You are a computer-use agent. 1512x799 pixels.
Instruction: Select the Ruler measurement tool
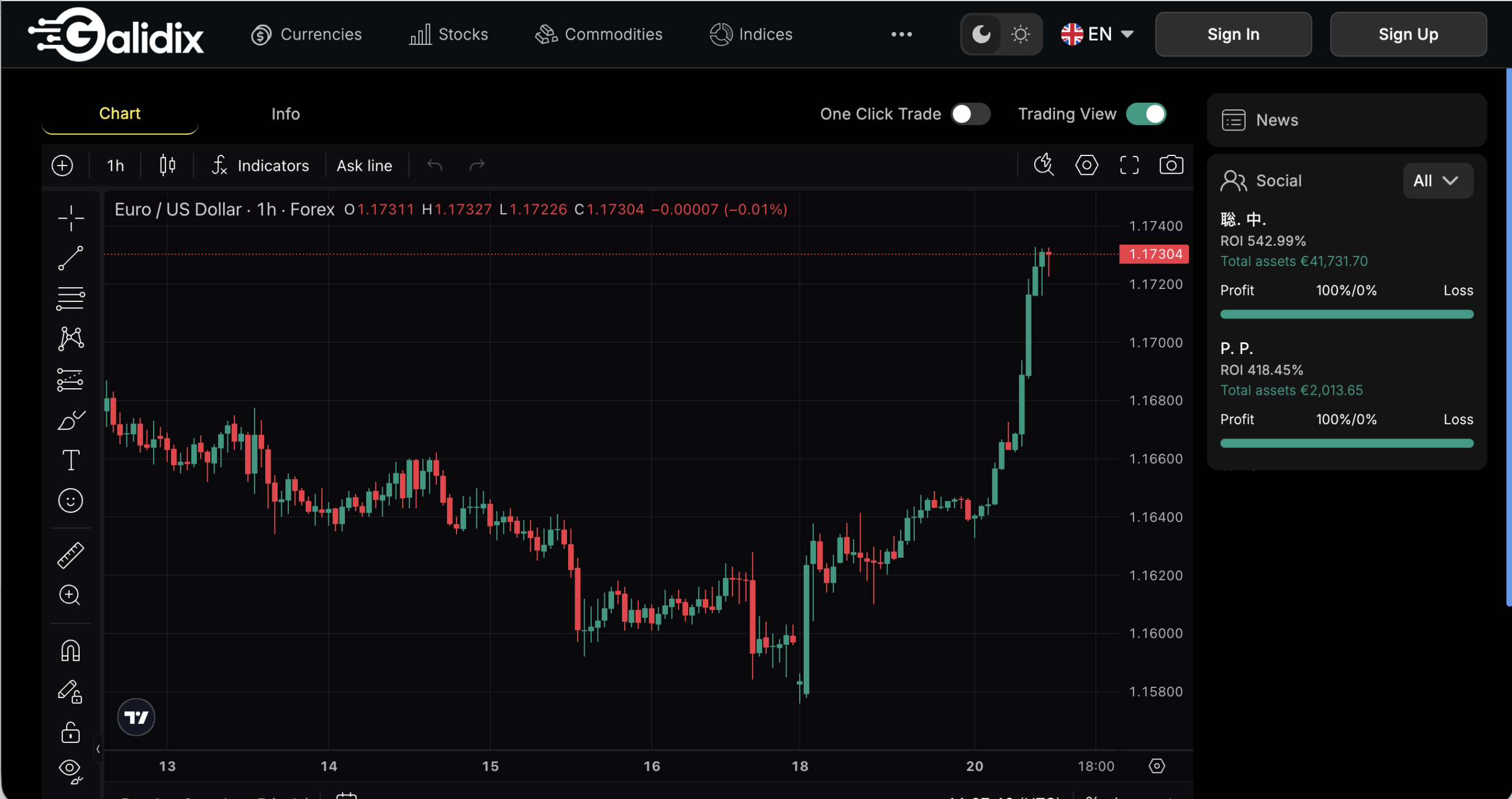pos(70,554)
